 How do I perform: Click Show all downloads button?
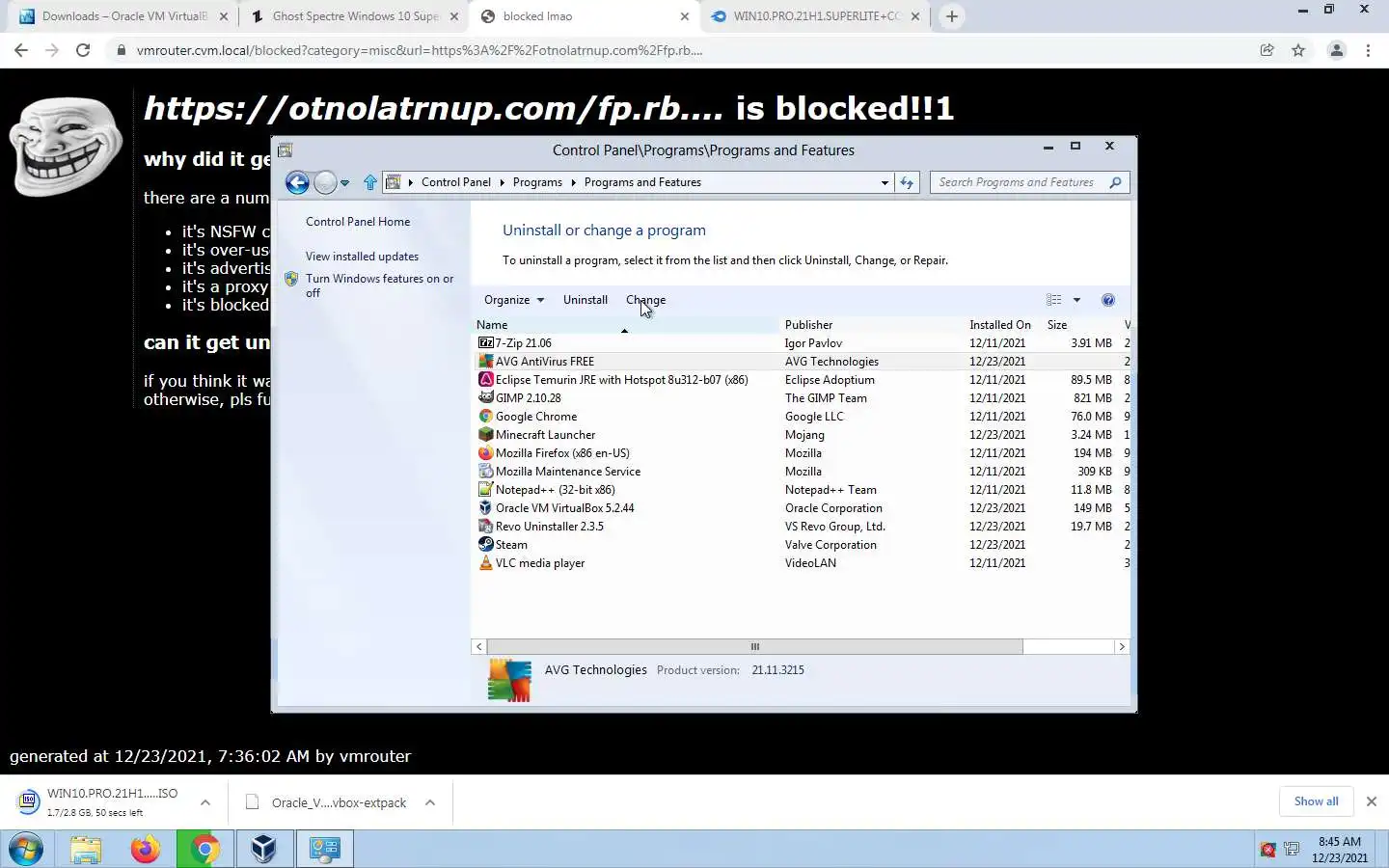[1316, 801]
